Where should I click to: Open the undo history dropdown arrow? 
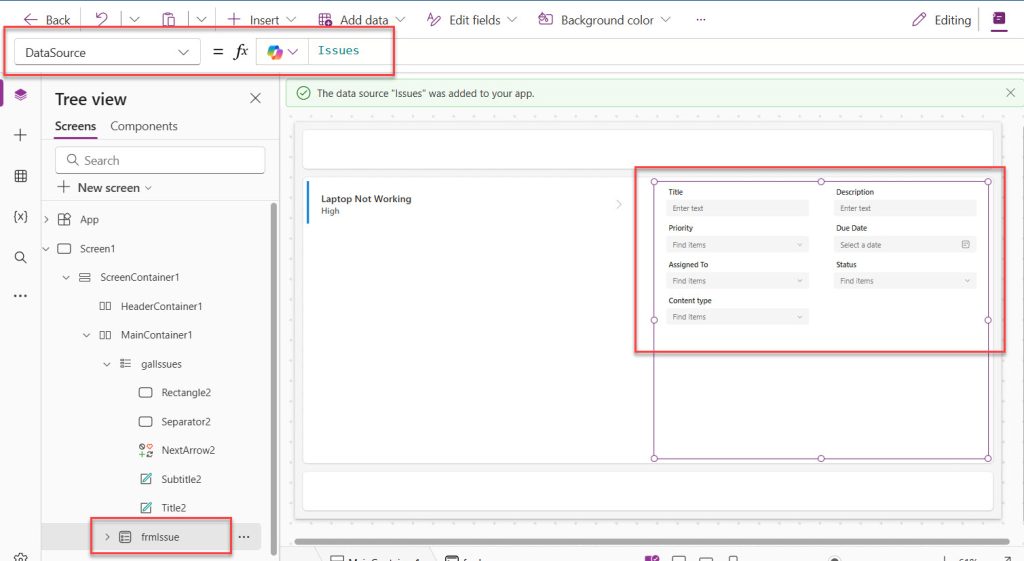(134, 20)
